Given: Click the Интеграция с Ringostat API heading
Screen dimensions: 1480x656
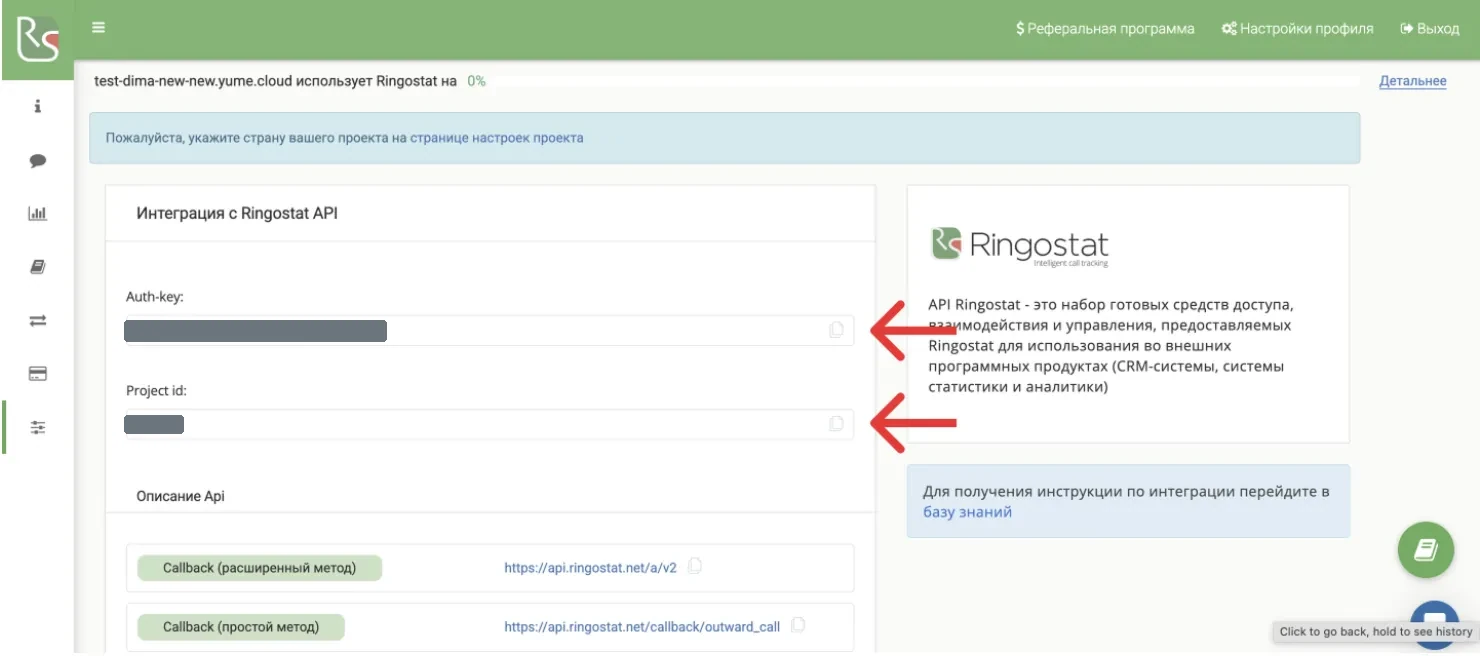Looking at the screenshot, I should tap(237, 213).
